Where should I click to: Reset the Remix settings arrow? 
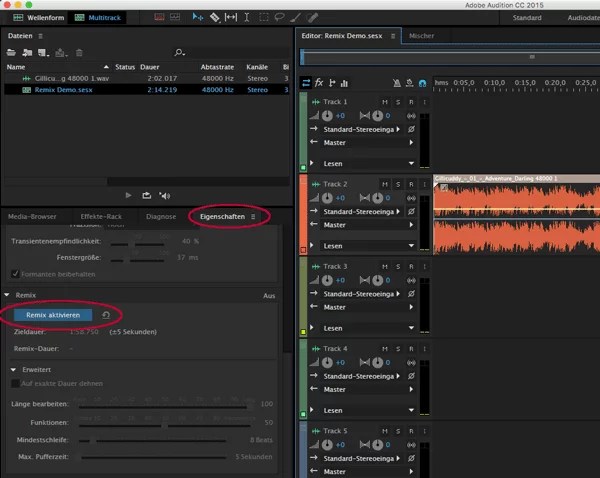[x=106, y=315]
